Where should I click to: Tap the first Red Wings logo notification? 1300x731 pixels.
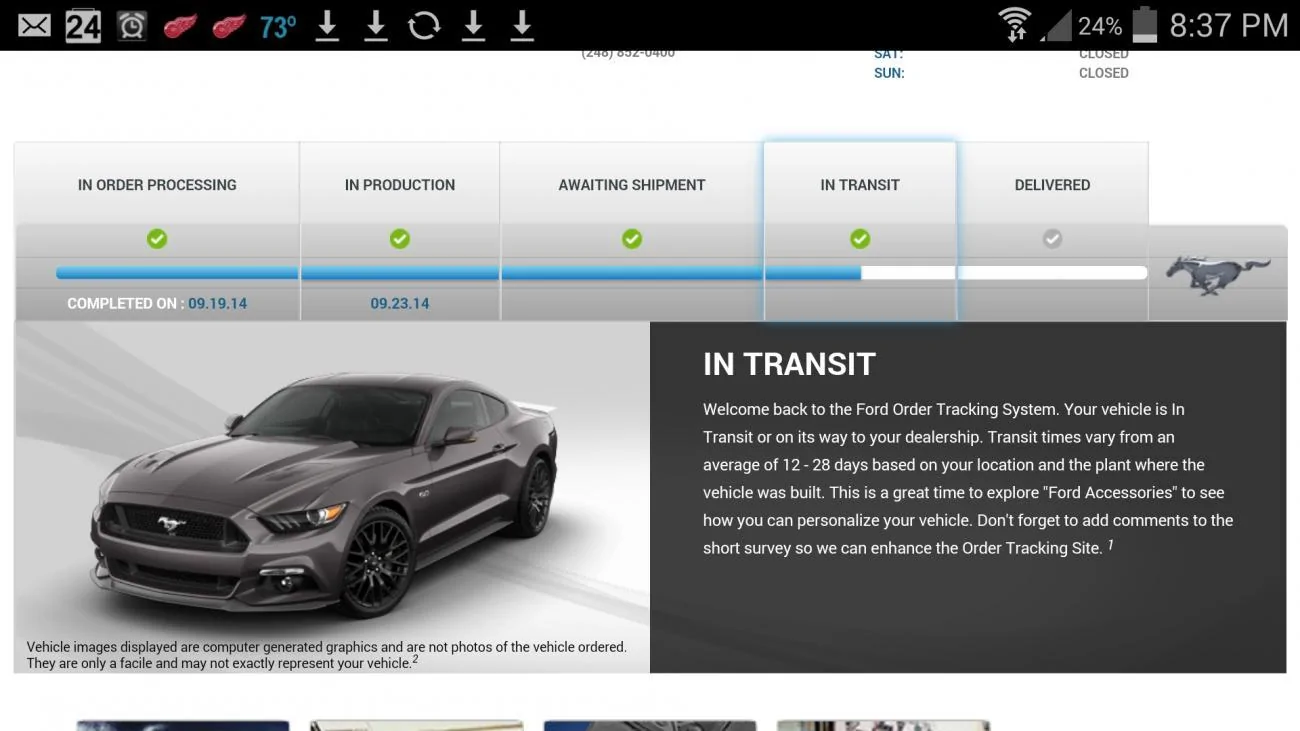coord(180,25)
